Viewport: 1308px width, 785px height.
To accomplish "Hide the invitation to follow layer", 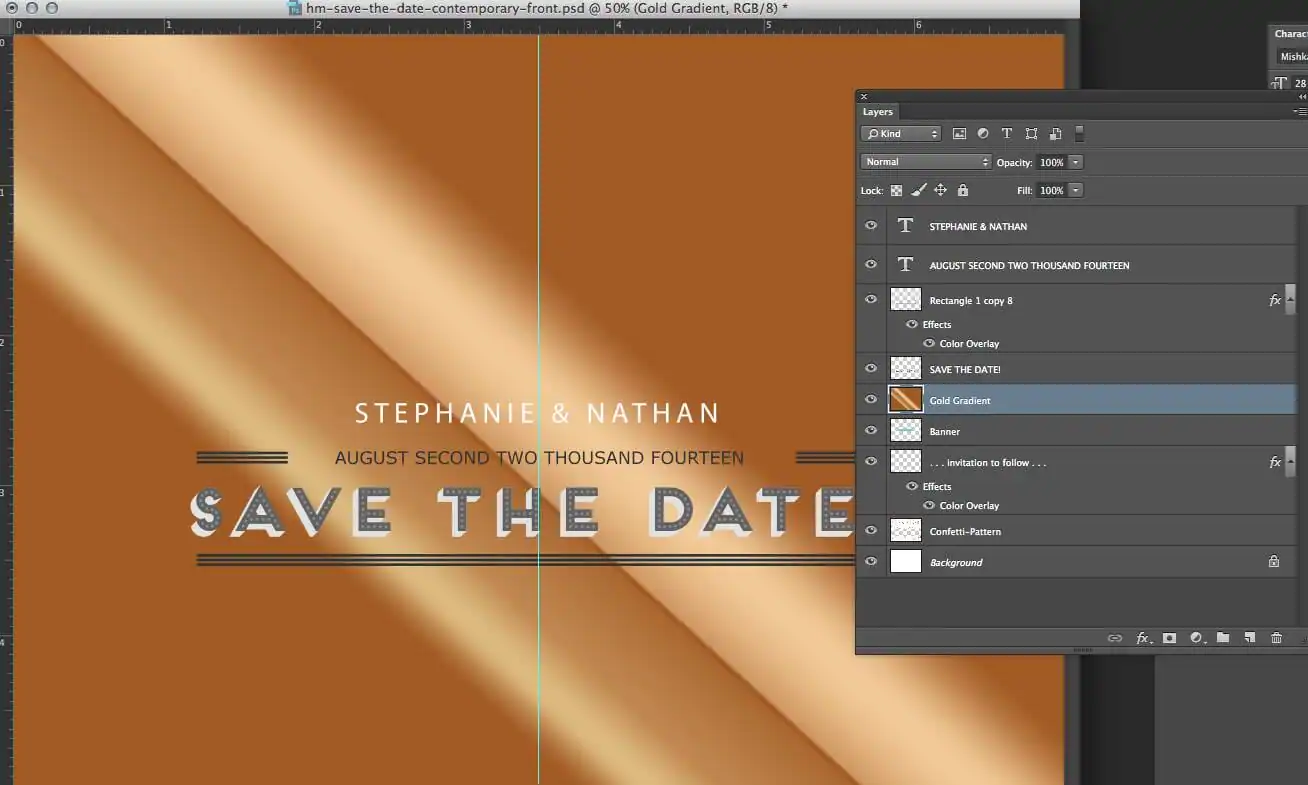I will 871,461.
